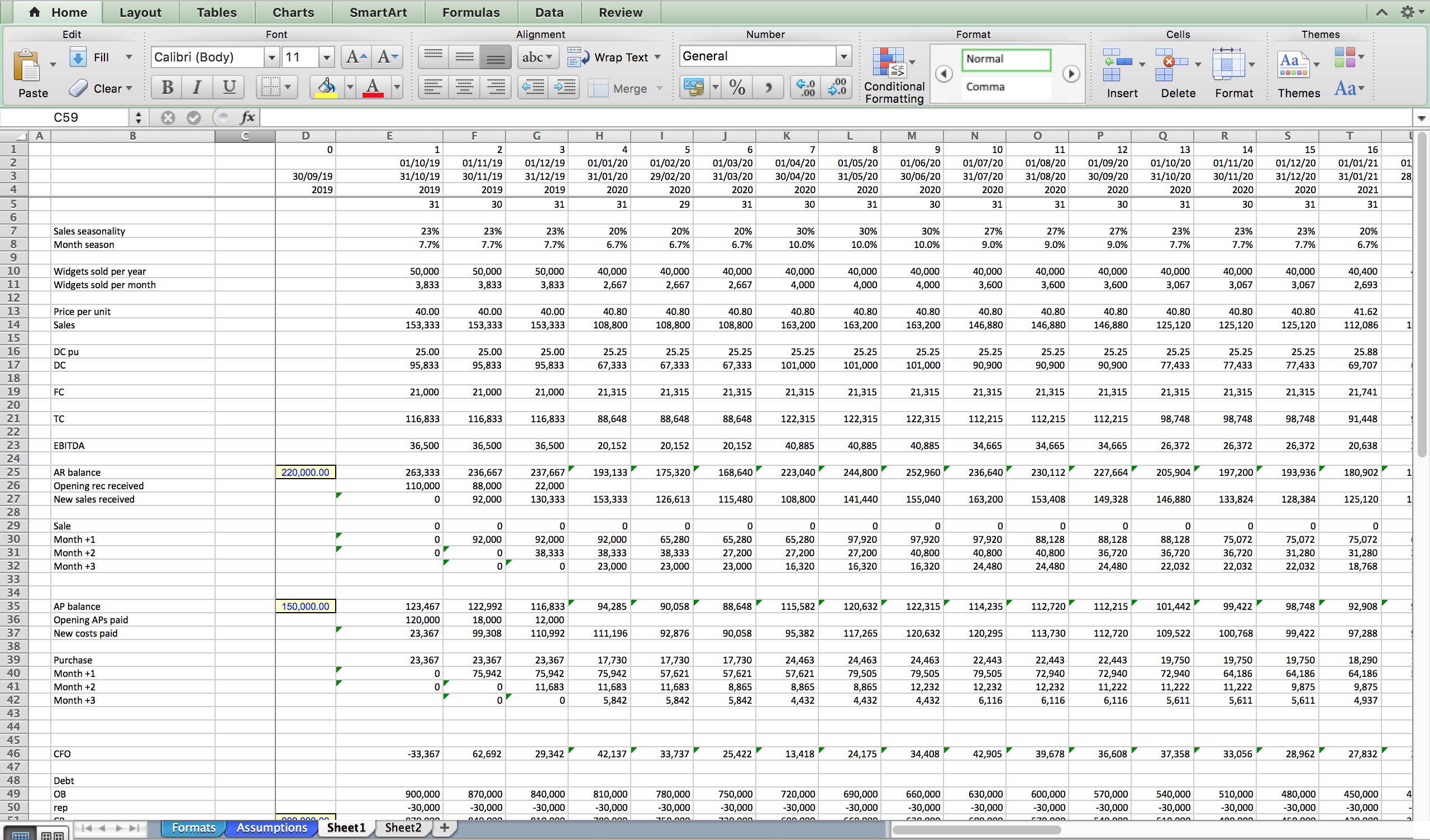This screenshot has height=840, width=1430.
Task: Click the theme colors icon
Action: [x=1345, y=57]
